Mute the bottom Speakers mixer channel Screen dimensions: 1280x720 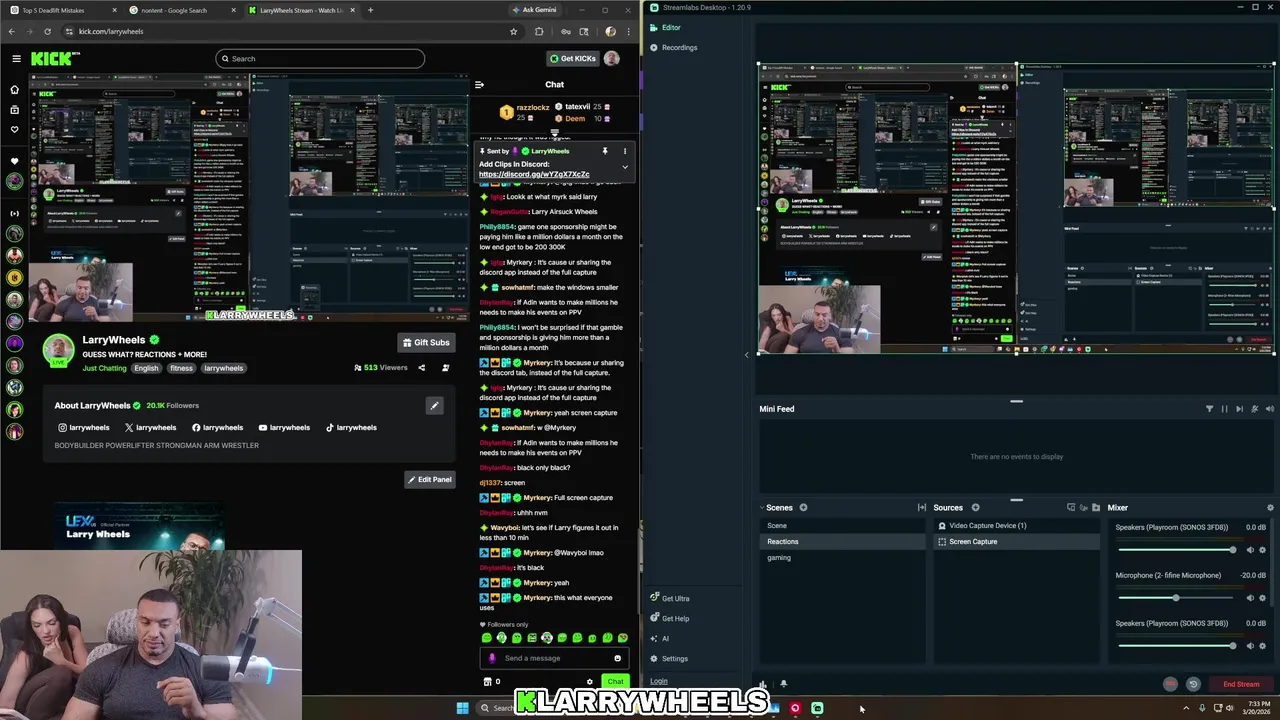click(1249, 646)
